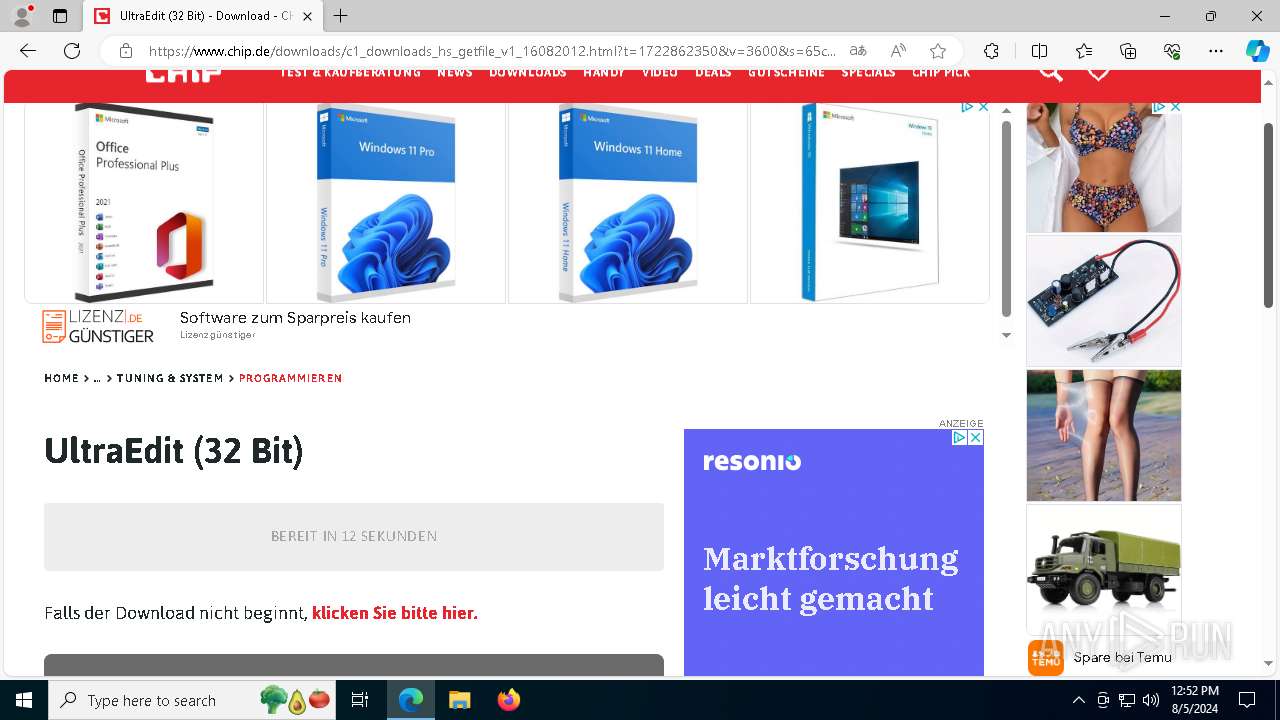Open the News menu item
Viewport: 1280px width, 720px height.
click(455, 72)
